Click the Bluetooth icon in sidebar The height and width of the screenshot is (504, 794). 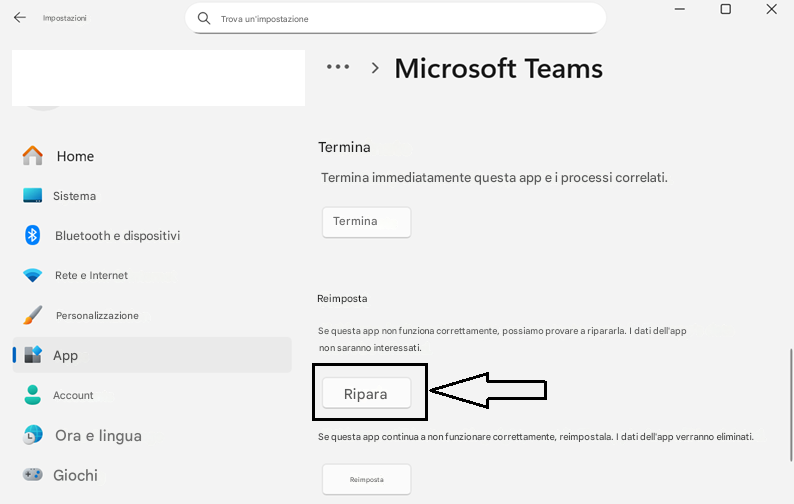(32, 235)
